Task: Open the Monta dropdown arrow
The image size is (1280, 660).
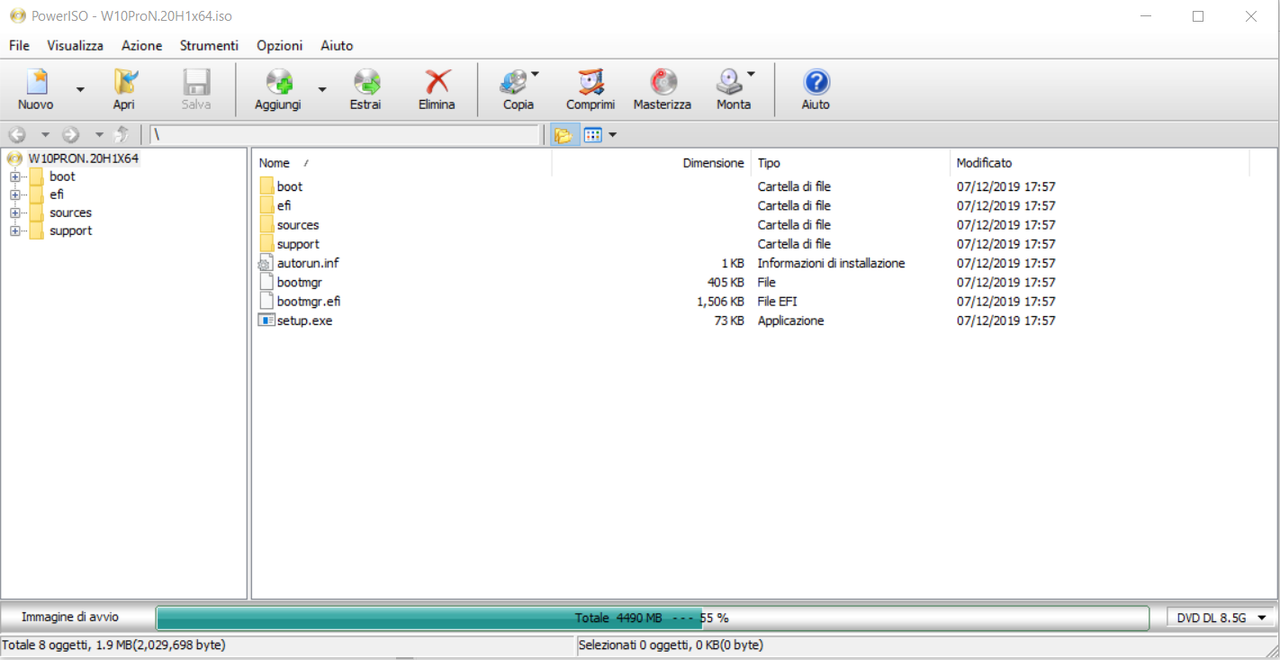Action: [x=751, y=74]
